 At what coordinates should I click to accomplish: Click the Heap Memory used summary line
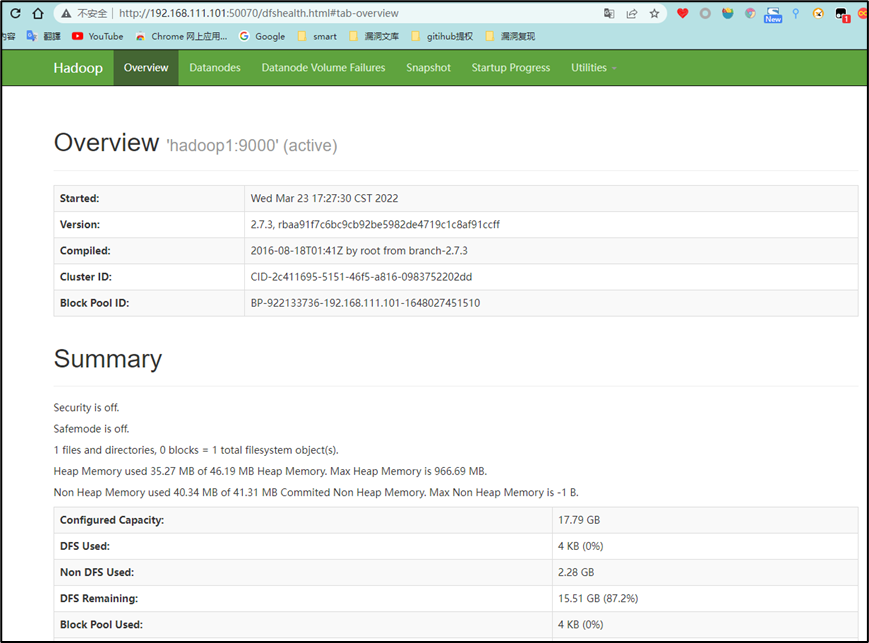[270, 471]
